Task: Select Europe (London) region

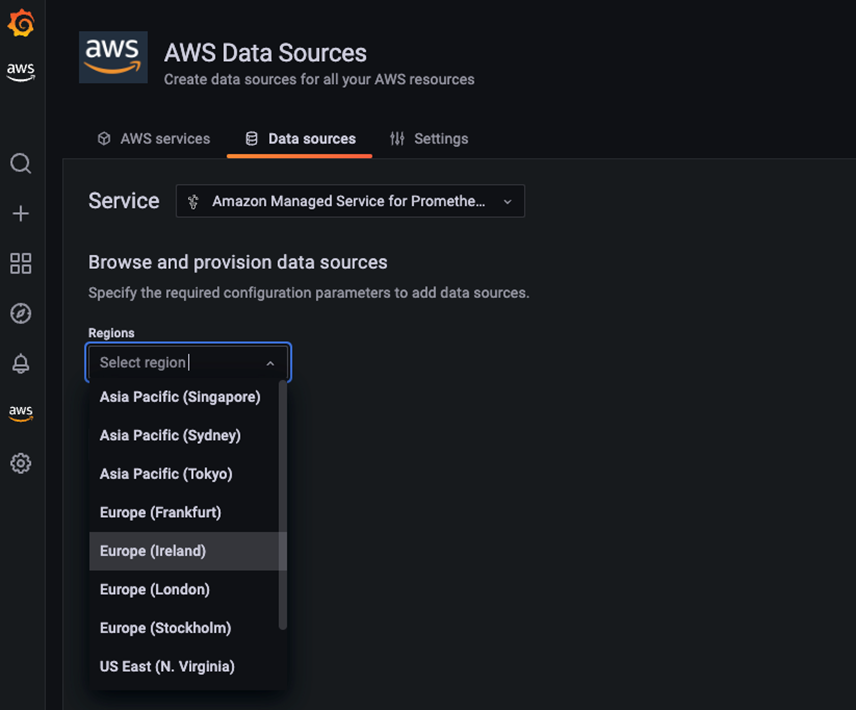Action: pyautogui.click(x=184, y=589)
